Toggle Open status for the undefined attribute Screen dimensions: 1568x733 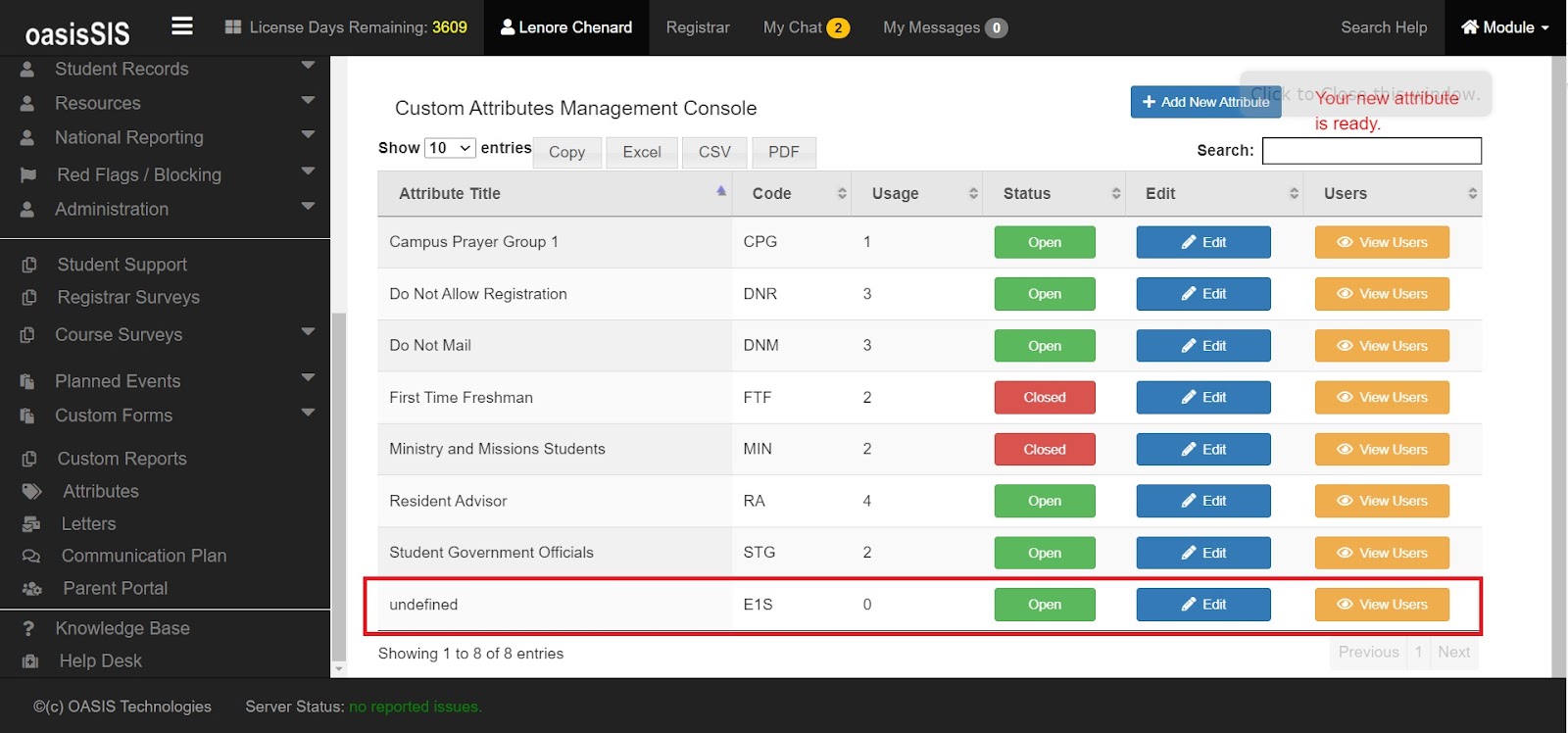pos(1045,605)
